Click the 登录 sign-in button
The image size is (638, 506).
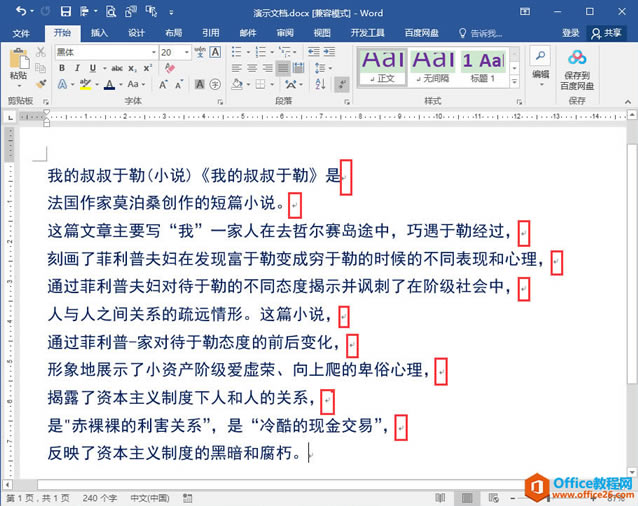570,33
